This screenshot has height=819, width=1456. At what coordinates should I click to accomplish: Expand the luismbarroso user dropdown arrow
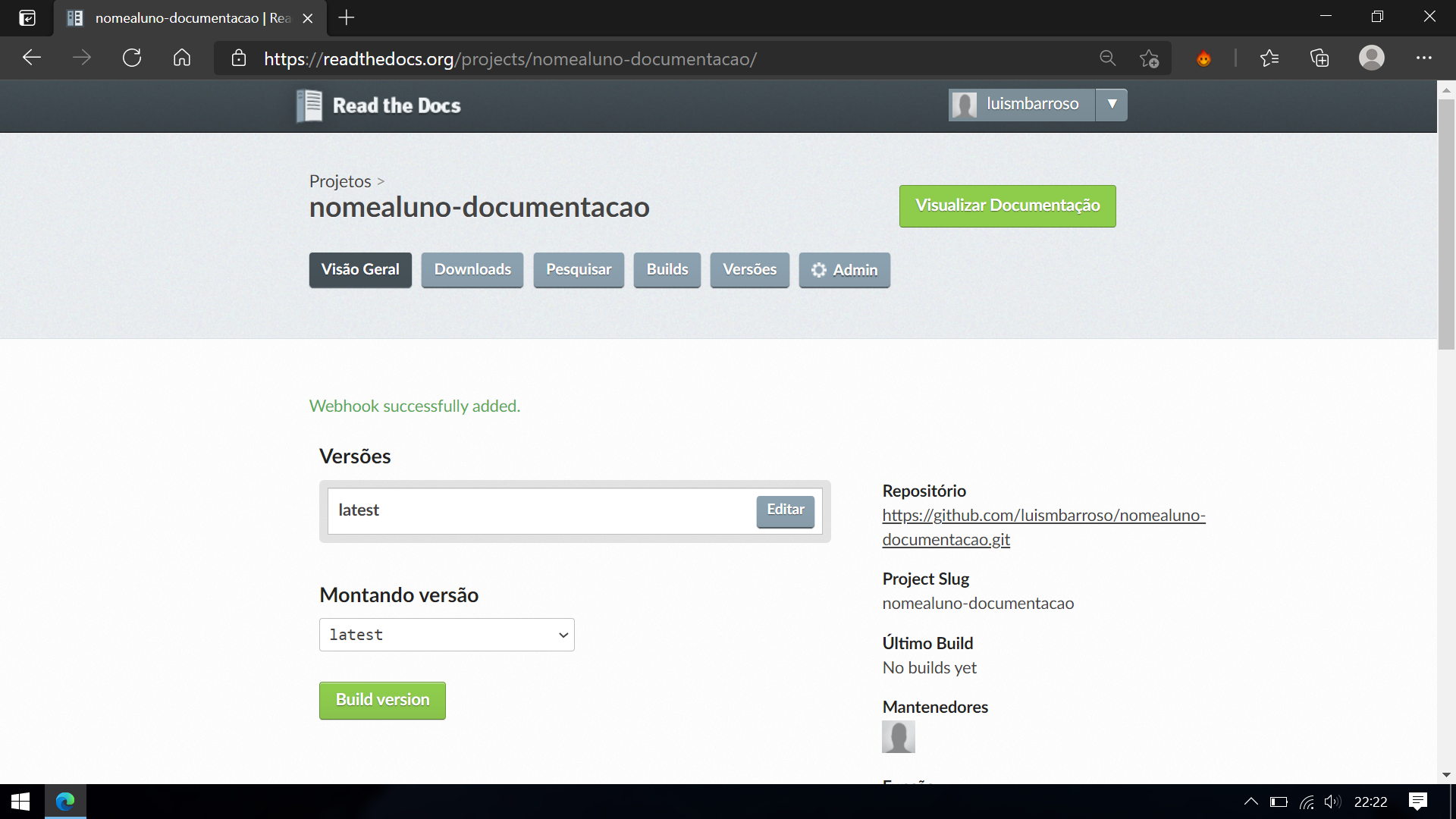(x=1112, y=105)
